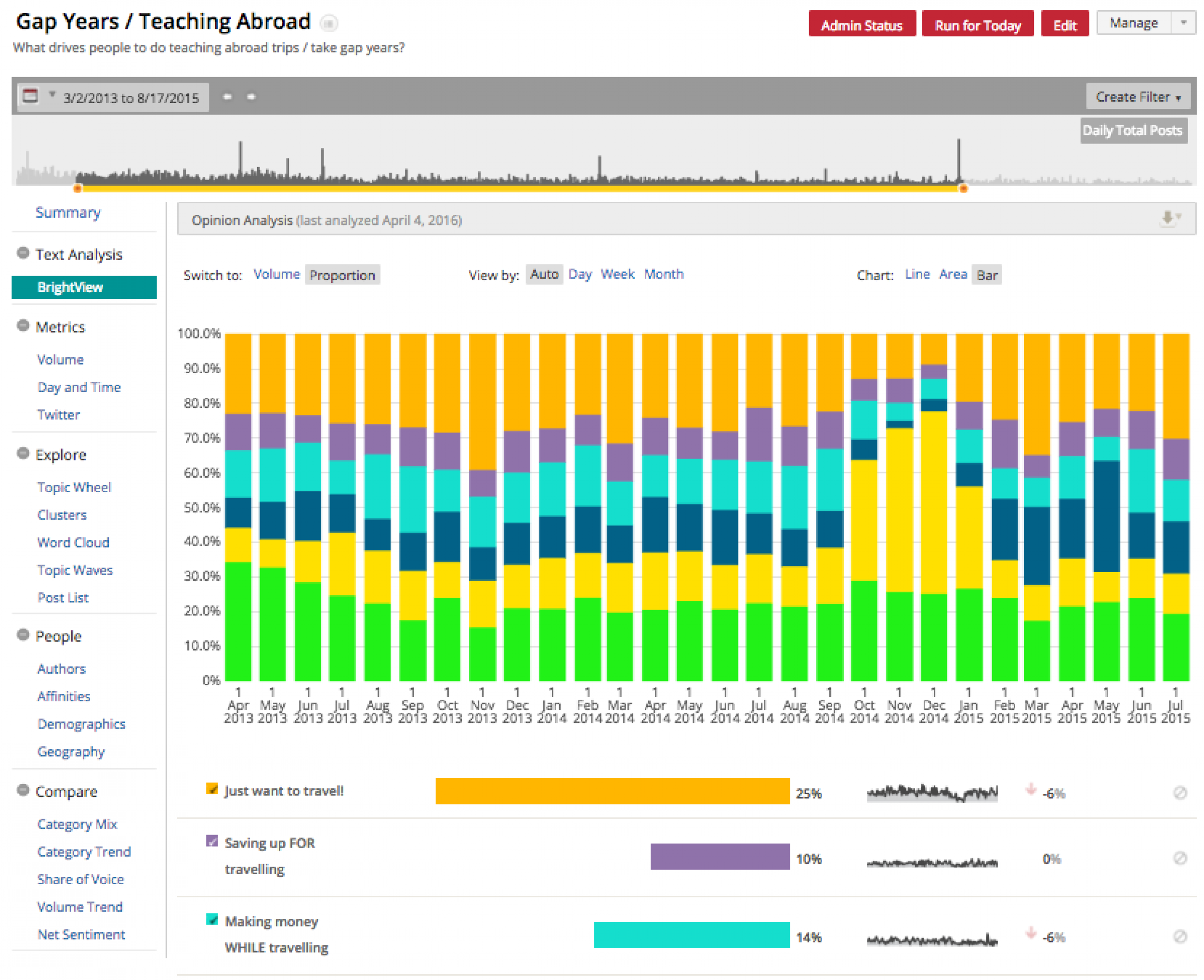Open Demographics page

[81, 724]
